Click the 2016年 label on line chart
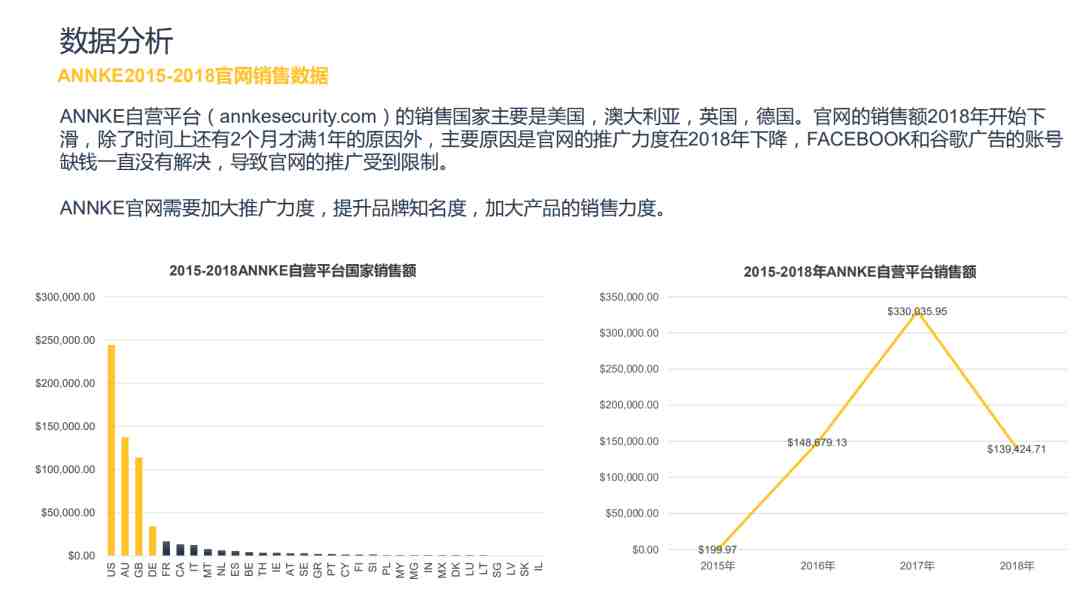 (x=818, y=566)
